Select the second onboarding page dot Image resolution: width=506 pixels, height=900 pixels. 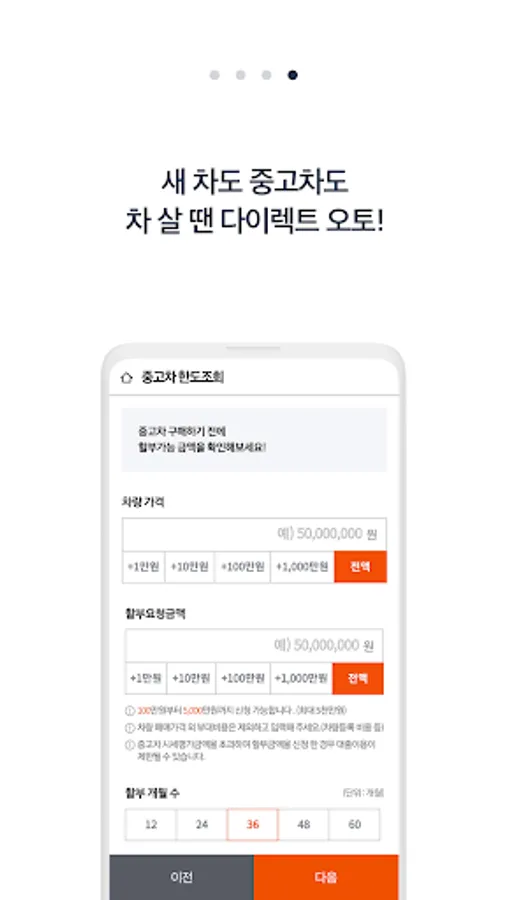[x=240, y=75]
